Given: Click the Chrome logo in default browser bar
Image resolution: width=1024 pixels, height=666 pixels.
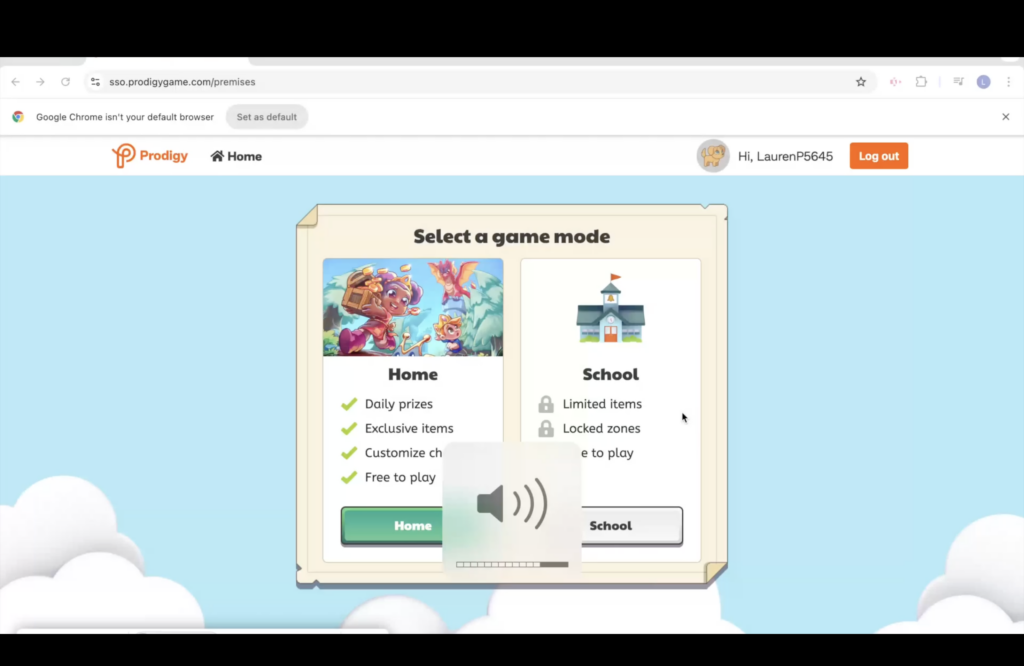Looking at the screenshot, I should 18,117.
